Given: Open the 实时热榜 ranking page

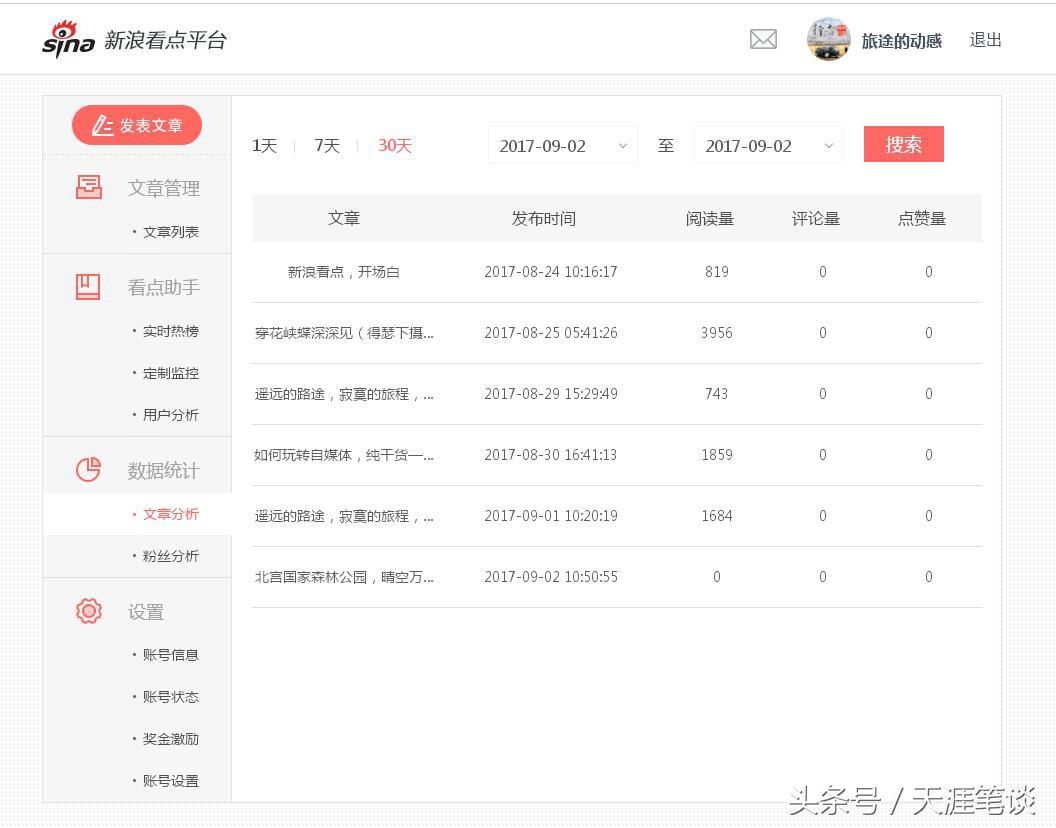Looking at the screenshot, I should pyautogui.click(x=170, y=331).
